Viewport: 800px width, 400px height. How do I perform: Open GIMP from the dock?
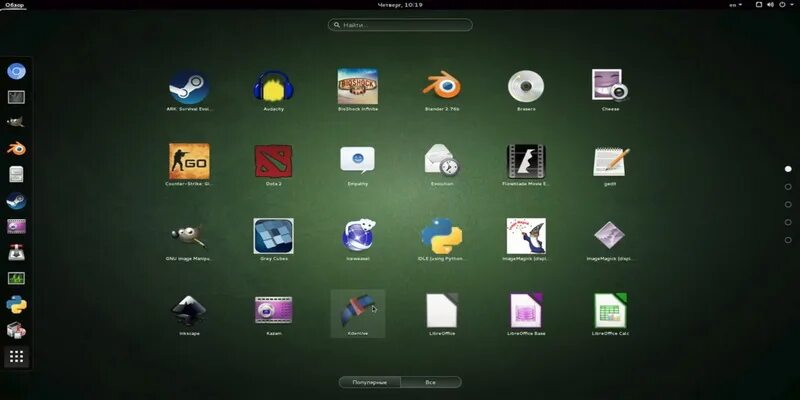(x=16, y=123)
